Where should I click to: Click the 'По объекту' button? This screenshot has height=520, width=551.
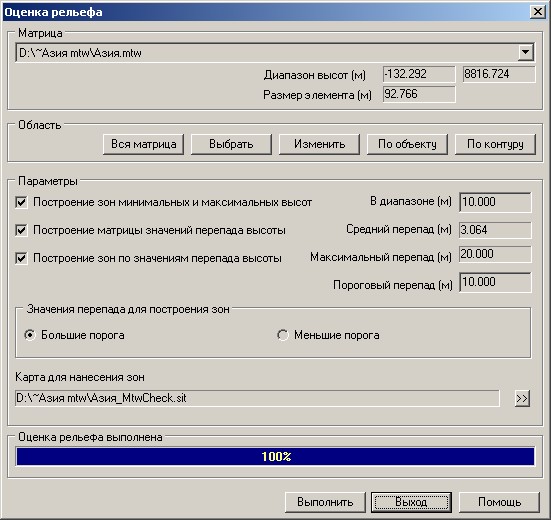click(407, 144)
